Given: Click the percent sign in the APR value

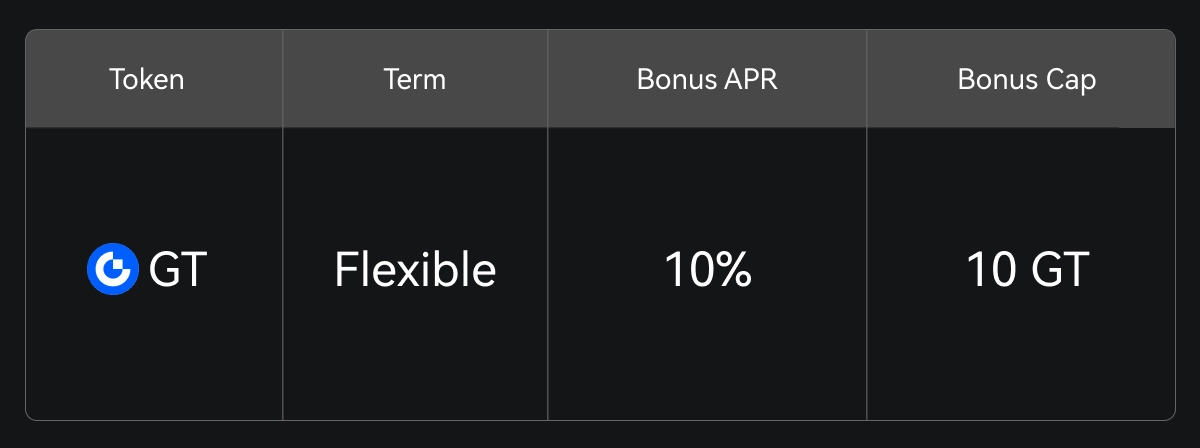Looking at the screenshot, I should coord(734,270).
